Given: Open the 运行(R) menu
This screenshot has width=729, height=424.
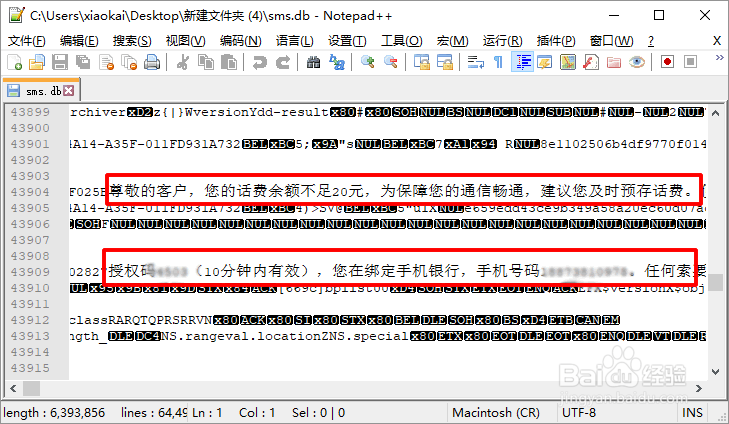Looking at the screenshot, I should [503, 41].
